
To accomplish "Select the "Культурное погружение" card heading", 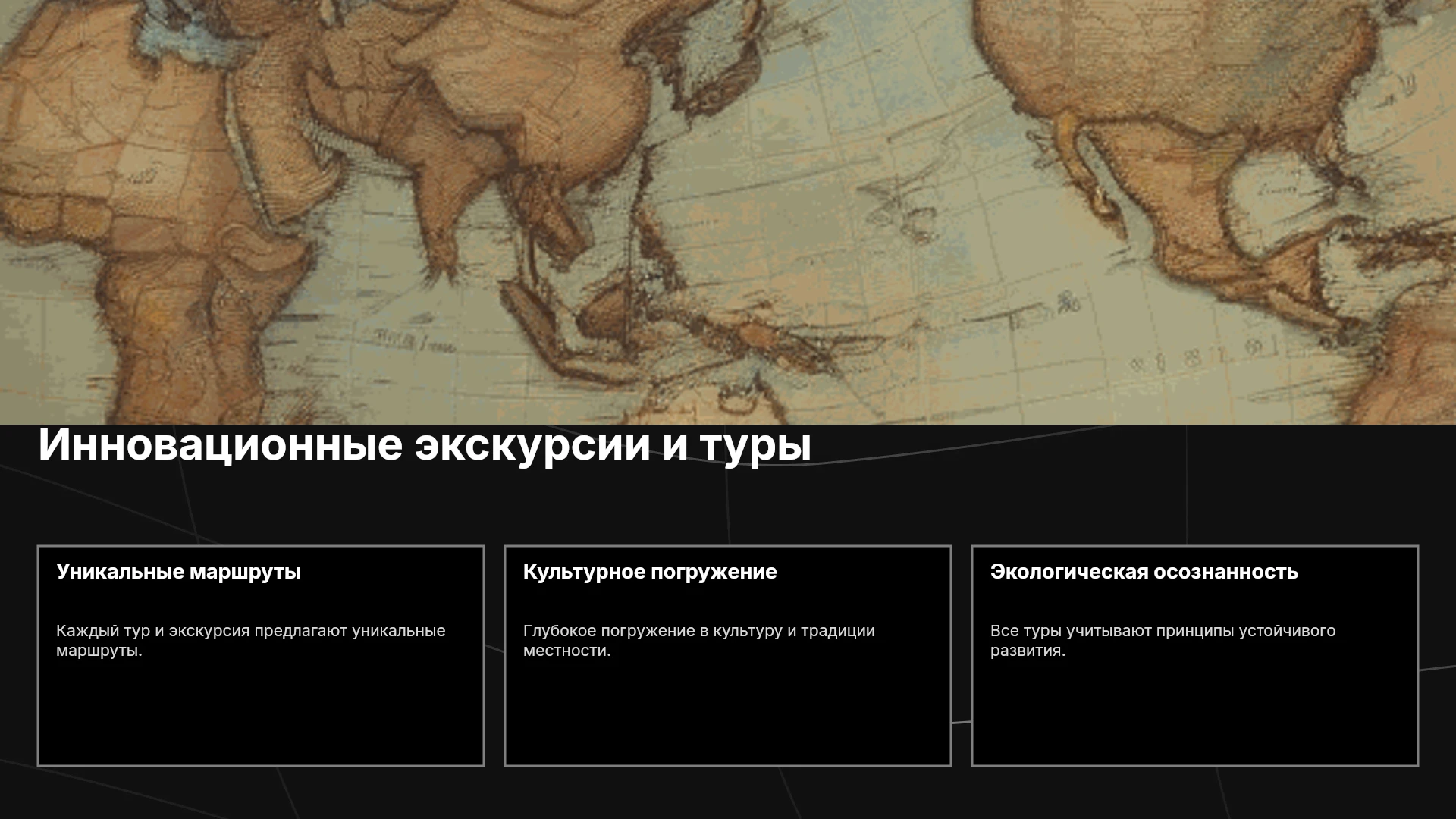I will click(650, 572).
